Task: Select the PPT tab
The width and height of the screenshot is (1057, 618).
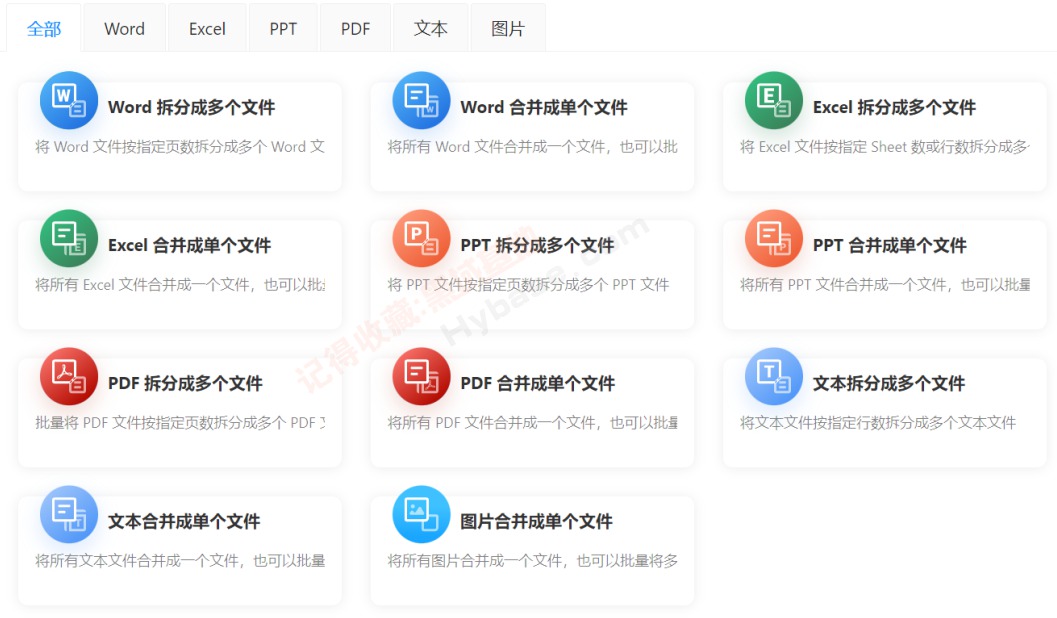Action: click(283, 28)
